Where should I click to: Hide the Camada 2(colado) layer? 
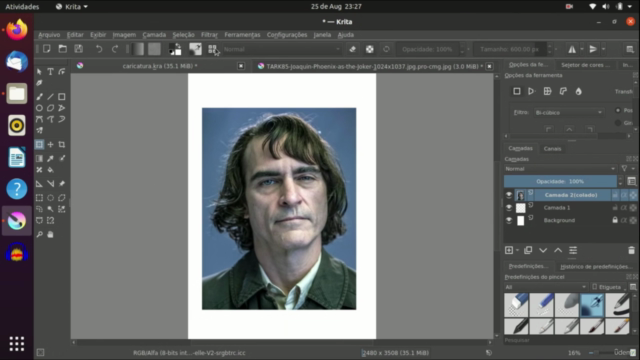coord(509,195)
